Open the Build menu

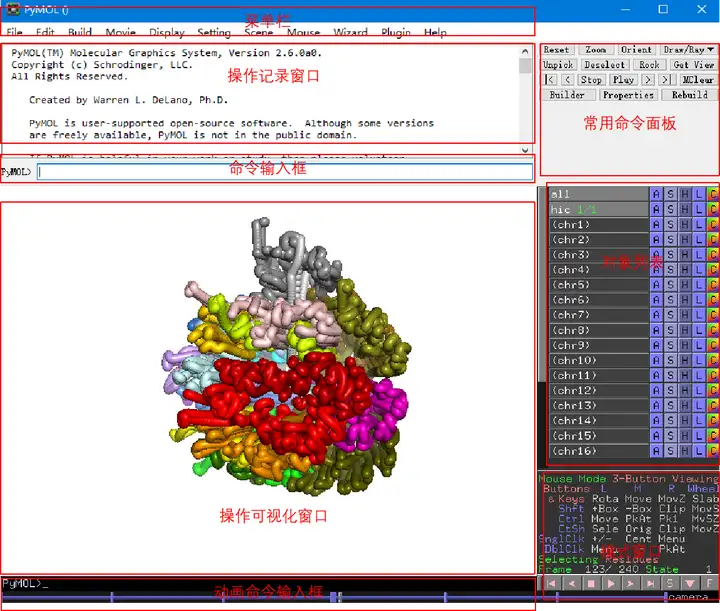(80, 32)
